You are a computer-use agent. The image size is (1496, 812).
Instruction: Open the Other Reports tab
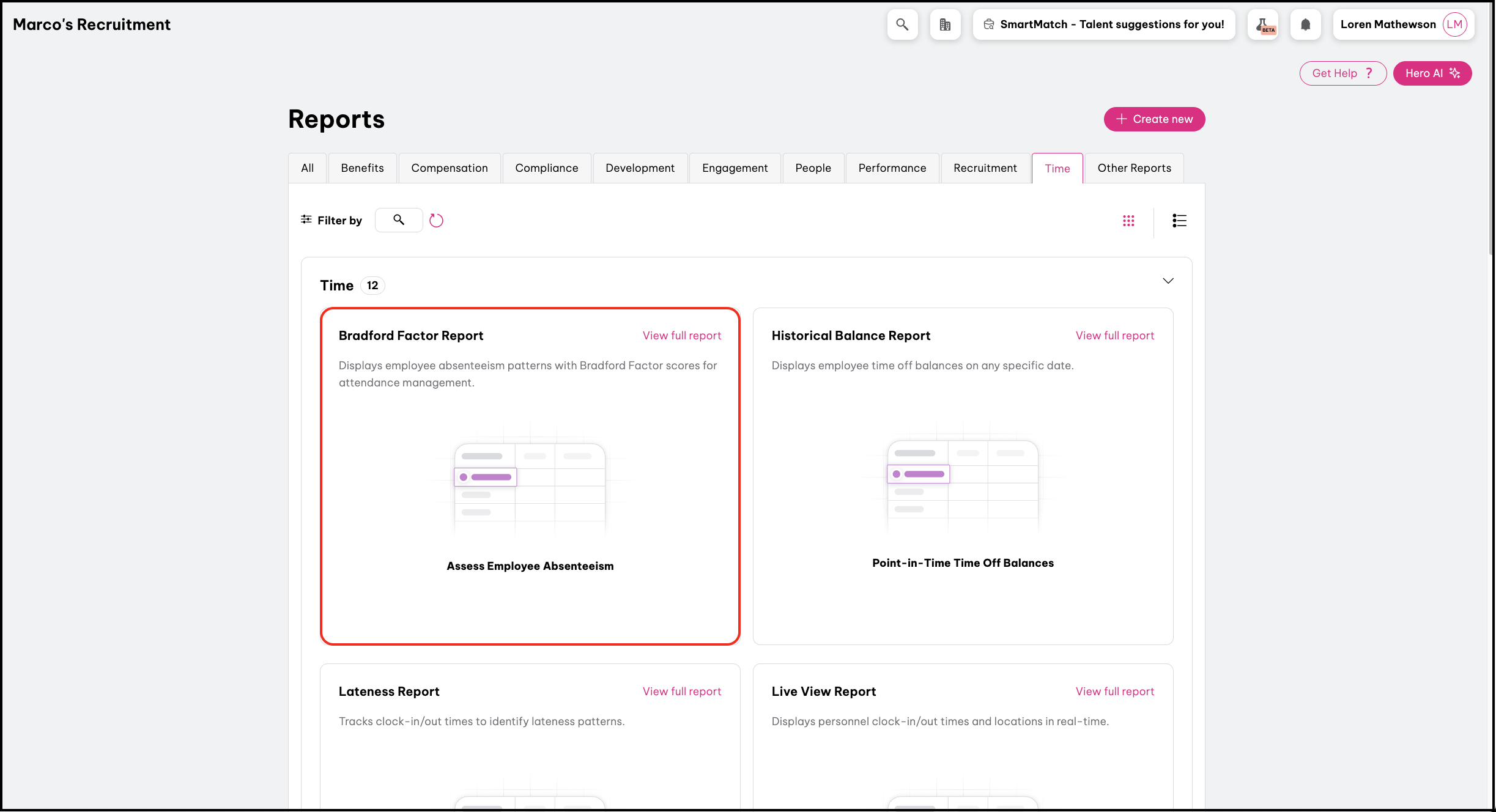pyautogui.click(x=1134, y=168)
